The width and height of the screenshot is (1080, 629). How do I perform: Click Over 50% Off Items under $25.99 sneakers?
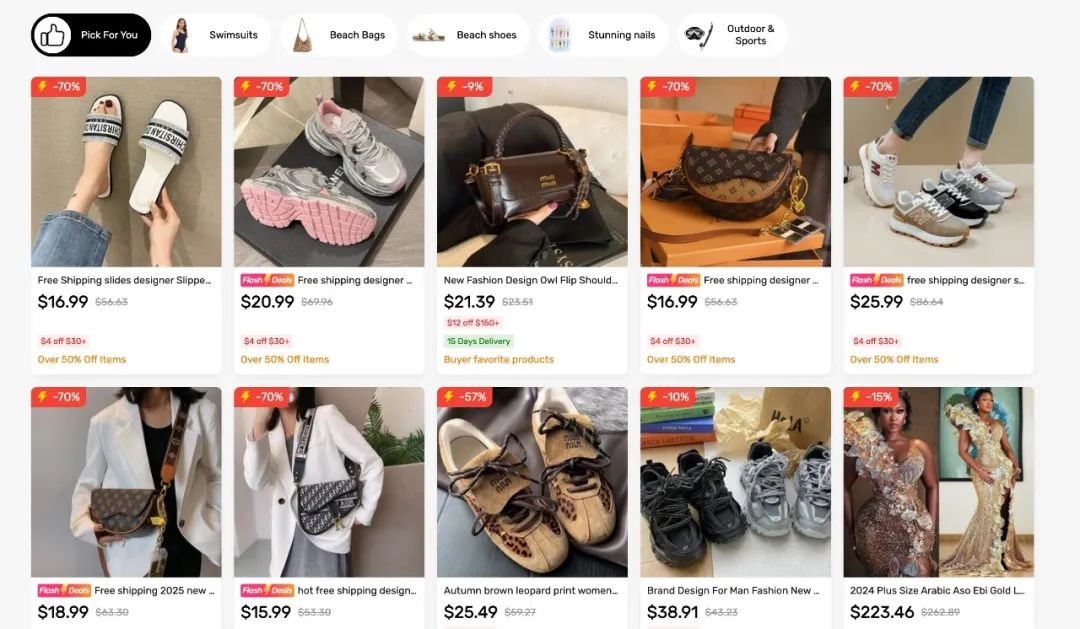[894, 360]
